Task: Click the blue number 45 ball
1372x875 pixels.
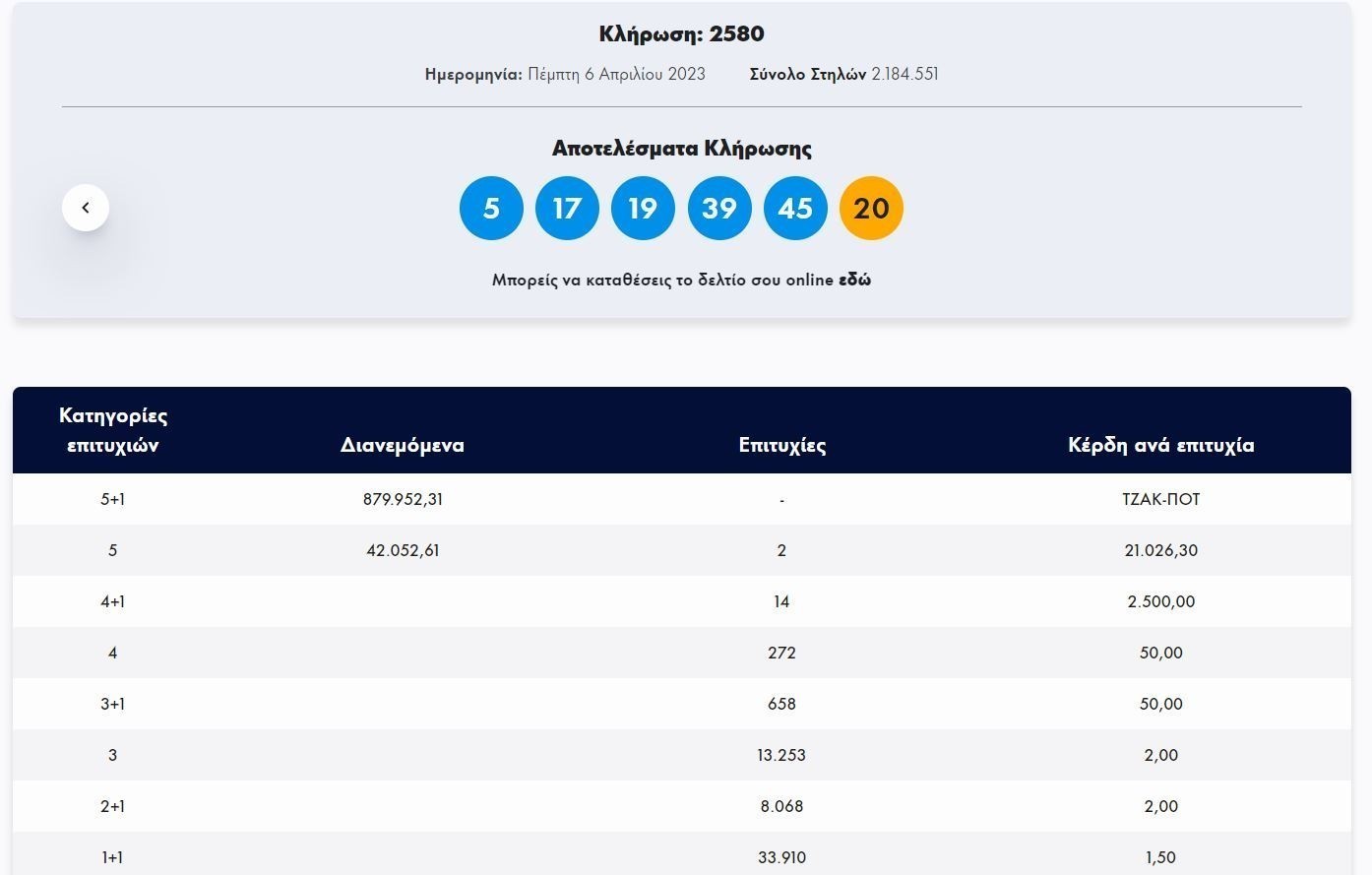Action: tap(795, 209)
